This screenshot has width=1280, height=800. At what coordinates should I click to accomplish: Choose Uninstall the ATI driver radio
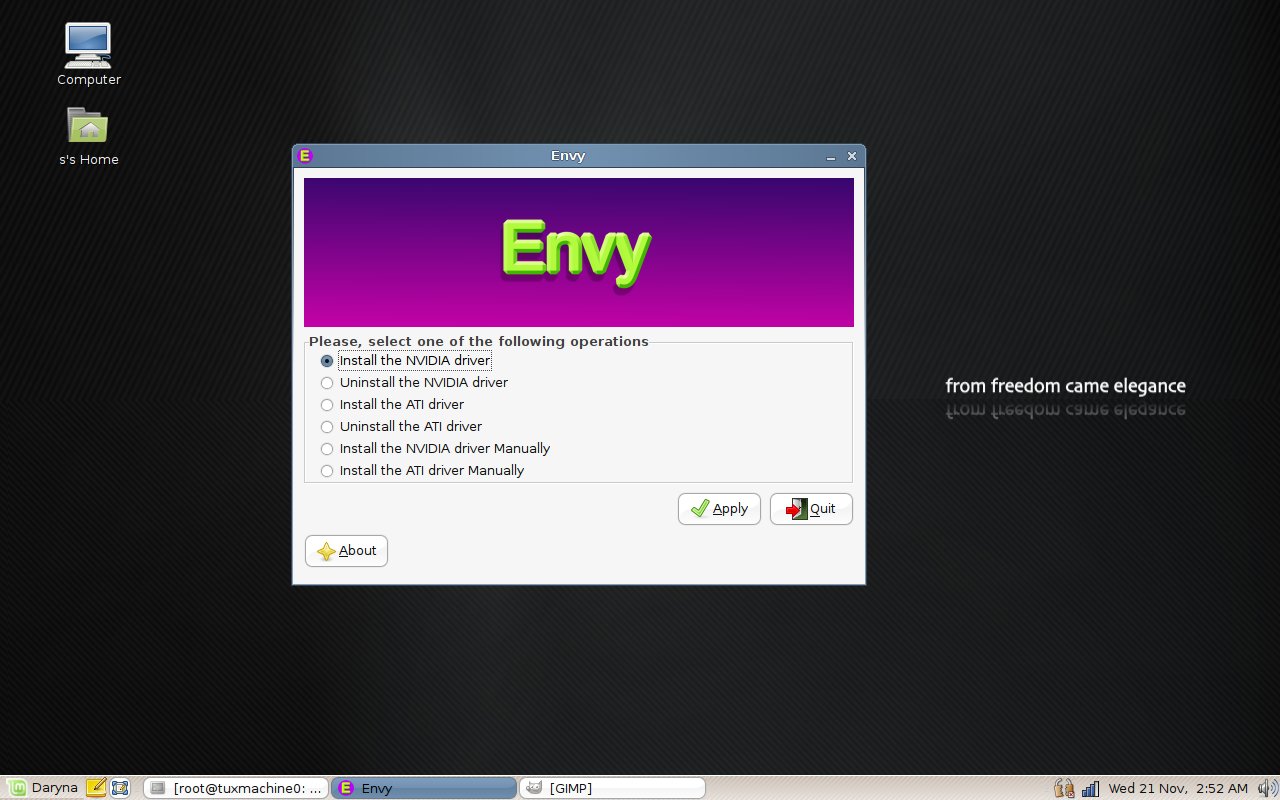[401, 427]
